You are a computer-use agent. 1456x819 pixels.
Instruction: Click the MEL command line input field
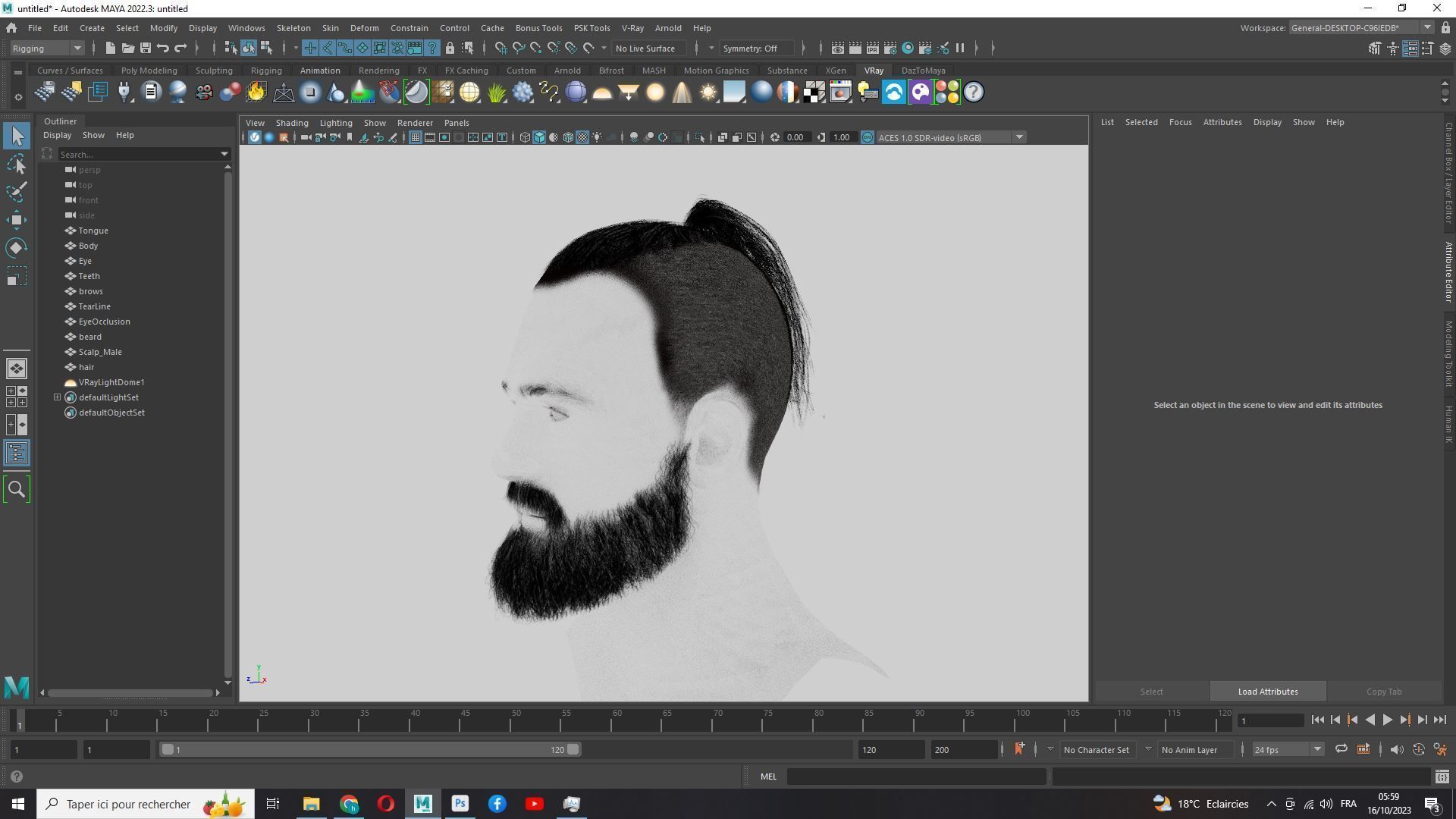coord(916,777)
